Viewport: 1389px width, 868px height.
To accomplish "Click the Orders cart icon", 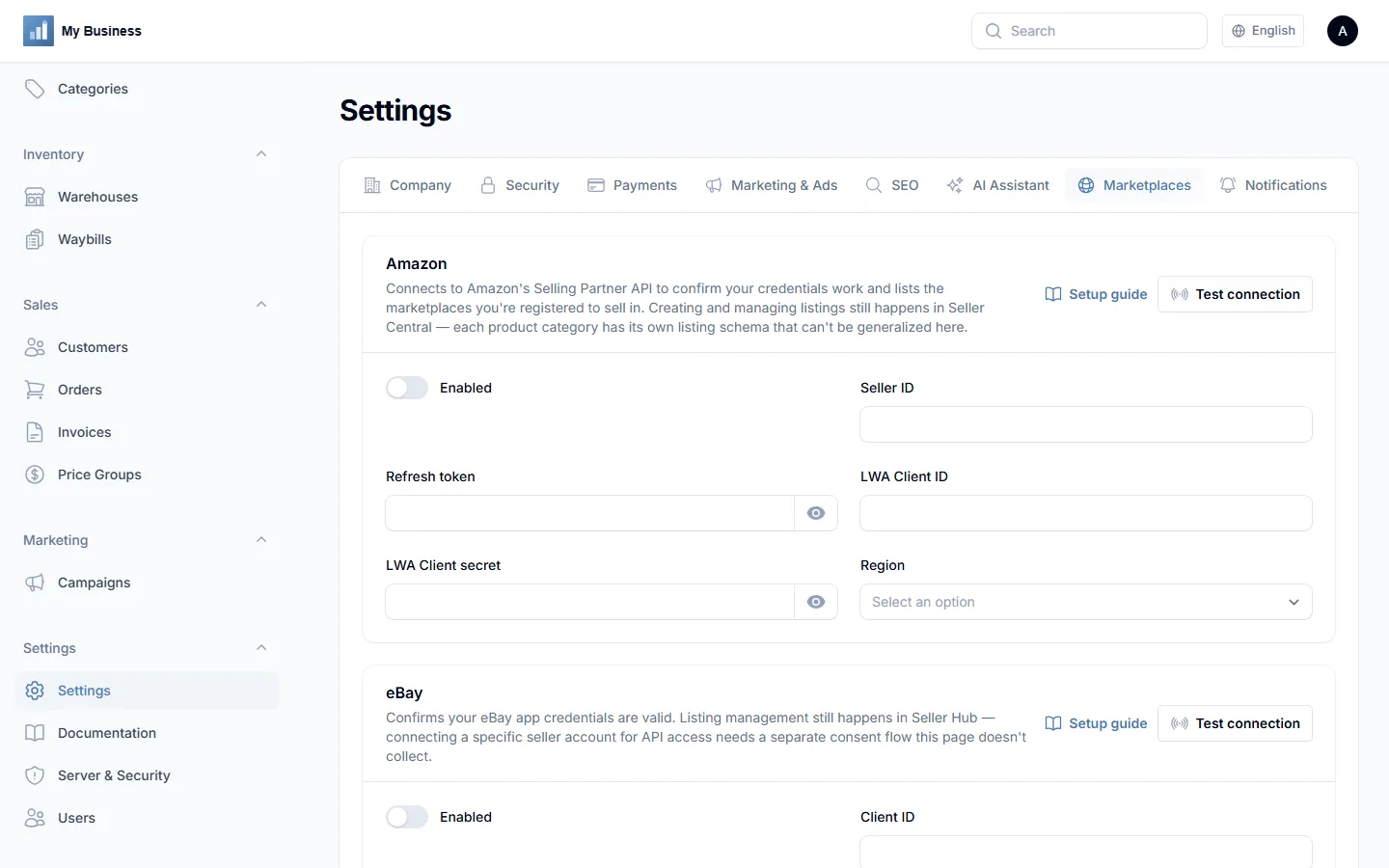I will (35, 390).
